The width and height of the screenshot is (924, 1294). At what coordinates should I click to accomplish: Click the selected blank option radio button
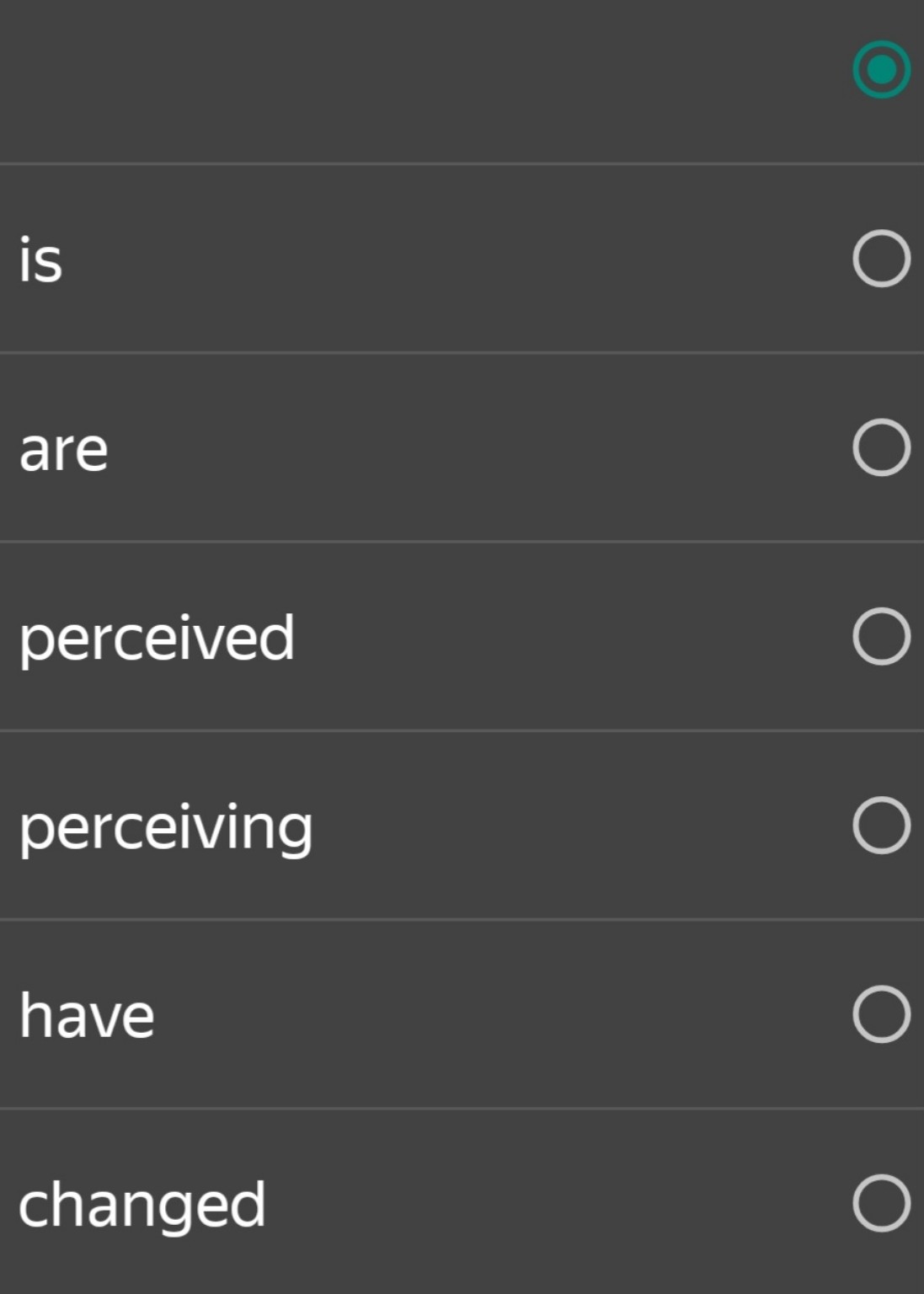tap(881, 69)
